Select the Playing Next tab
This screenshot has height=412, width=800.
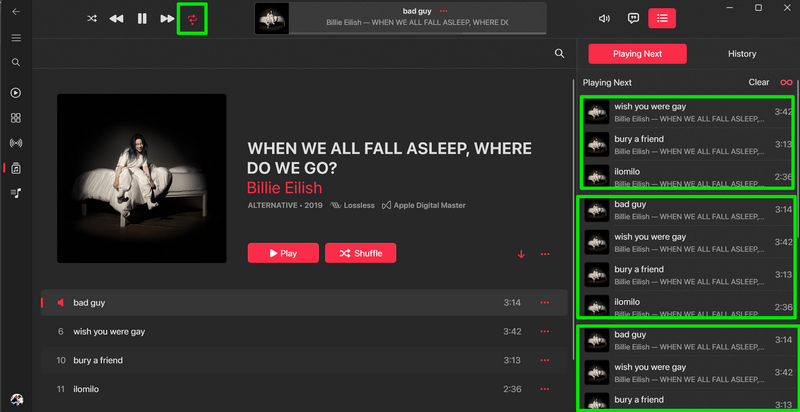click(x=637, y=54)
